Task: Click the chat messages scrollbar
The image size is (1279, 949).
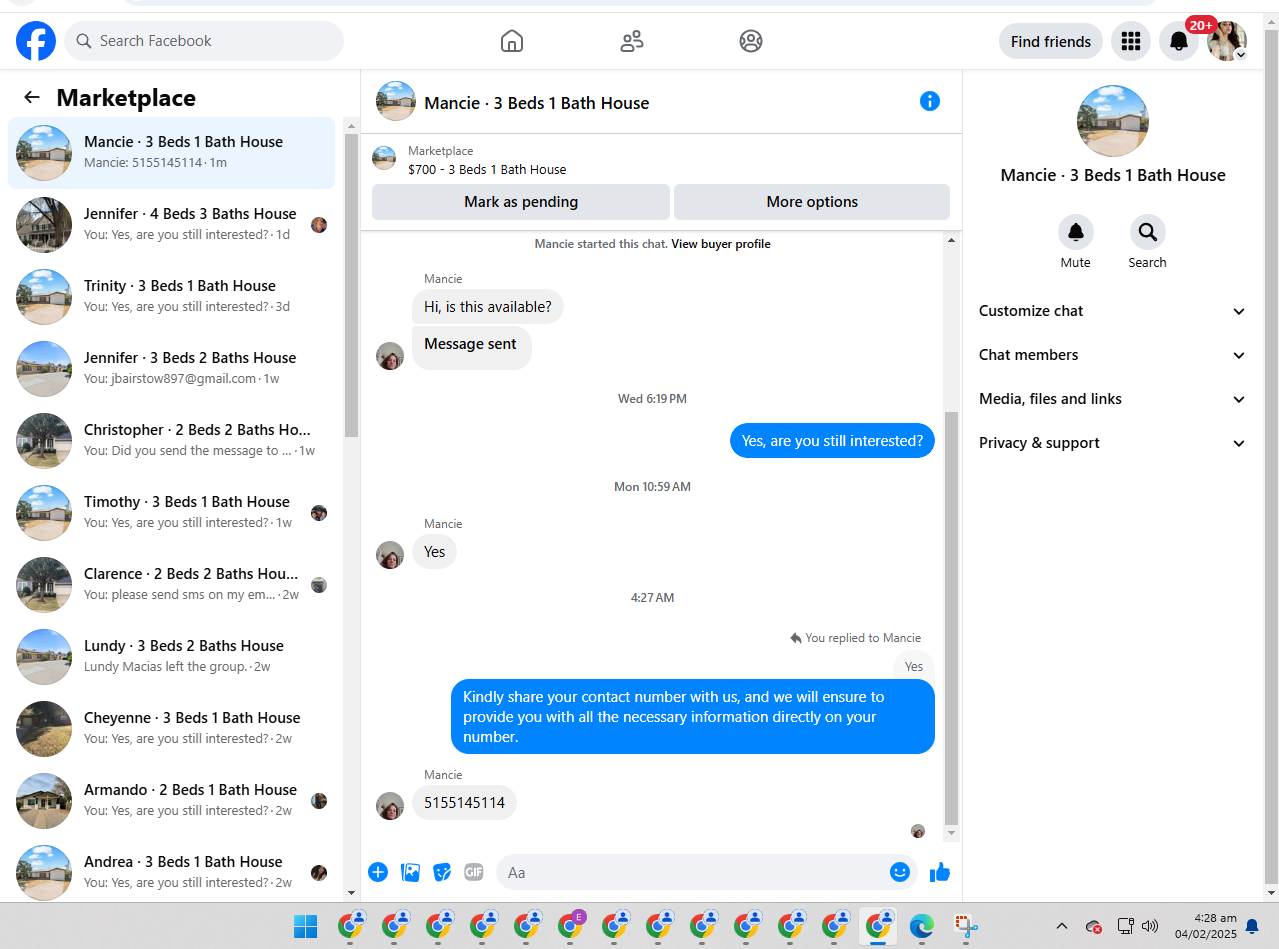Action: tap(951, 618)
